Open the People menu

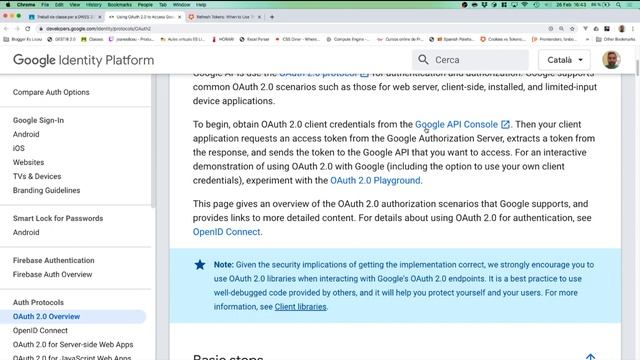coord(145,5)
